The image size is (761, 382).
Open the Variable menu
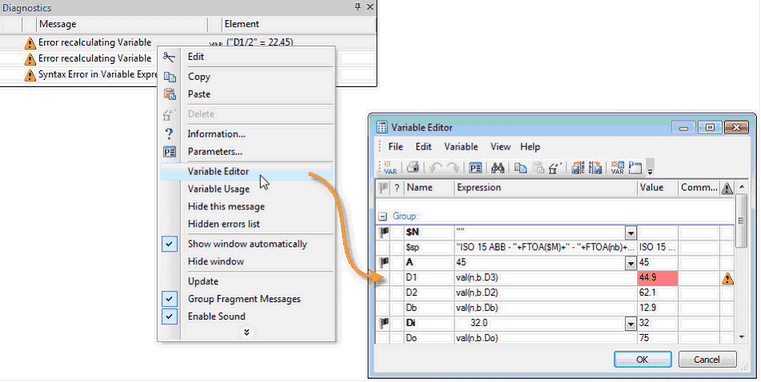coord(461,147)
